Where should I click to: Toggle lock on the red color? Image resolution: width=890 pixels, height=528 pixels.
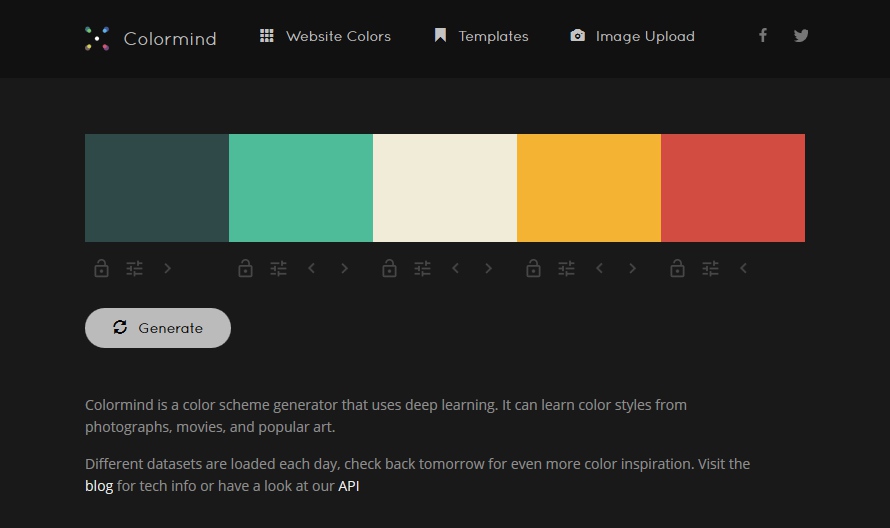pyautogui.click(x=677, y=268)
